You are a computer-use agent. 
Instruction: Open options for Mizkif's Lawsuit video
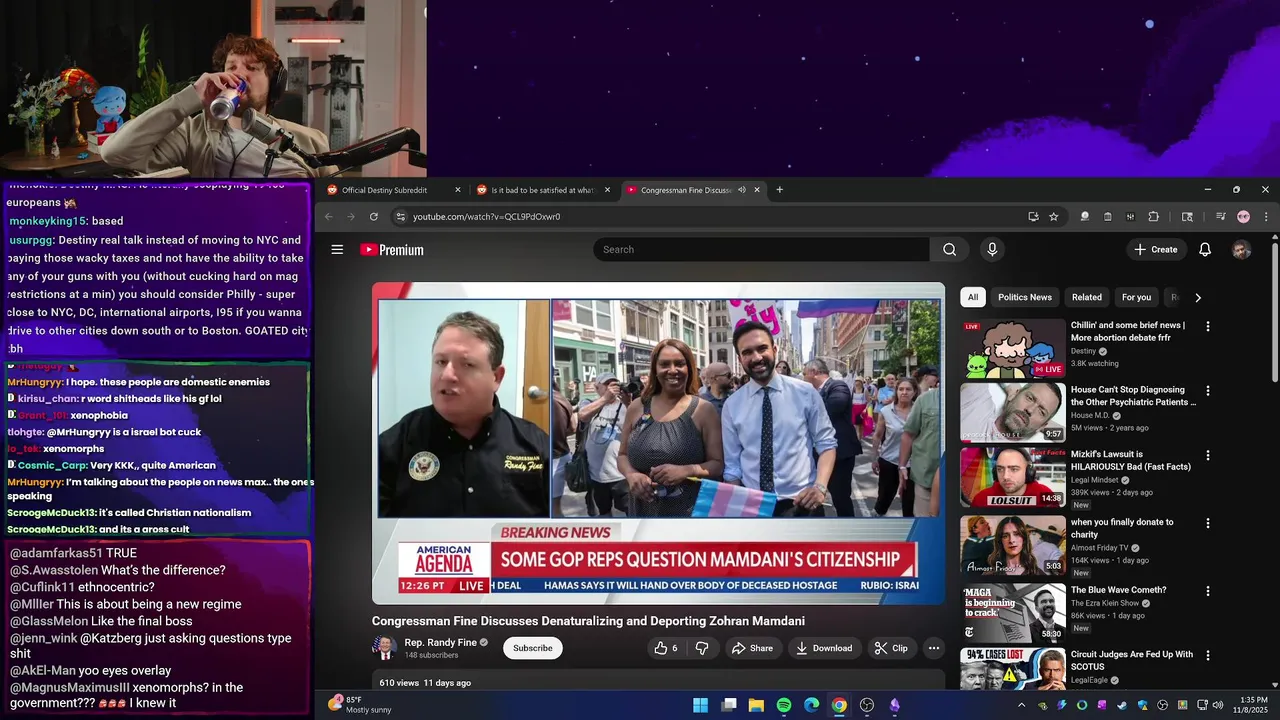pyautogui.click(x=1207, y=455)
